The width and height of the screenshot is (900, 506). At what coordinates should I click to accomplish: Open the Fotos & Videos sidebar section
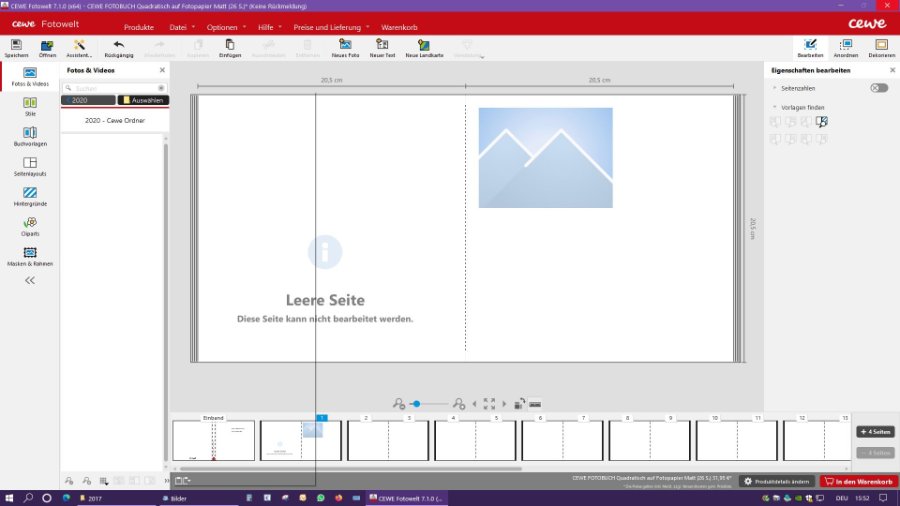pyautogui.click(x=30, y=76)
